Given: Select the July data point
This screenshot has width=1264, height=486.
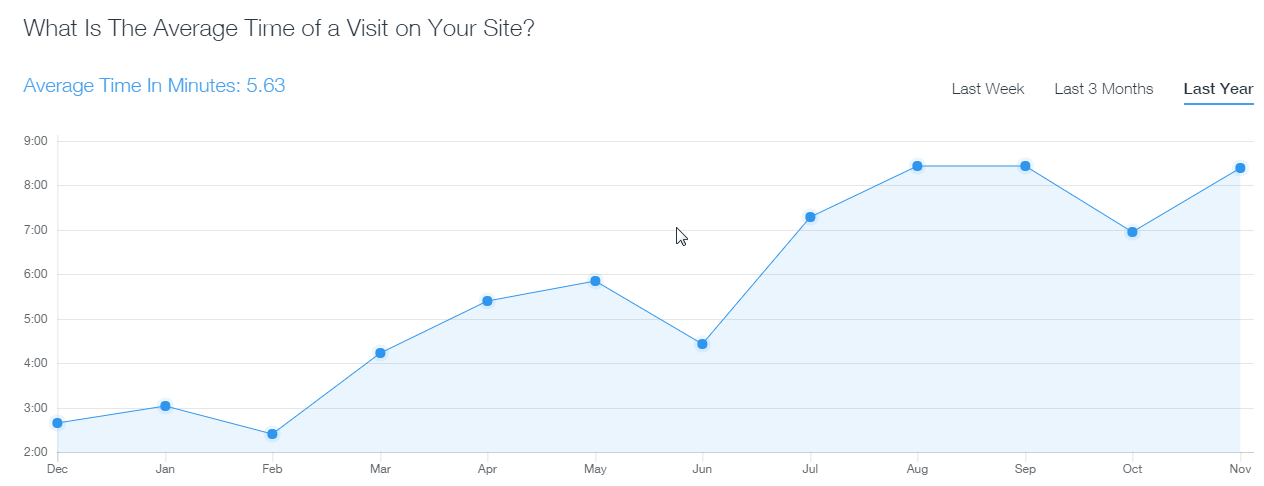Looking at the screenshot, I should [x=810, y=217].
